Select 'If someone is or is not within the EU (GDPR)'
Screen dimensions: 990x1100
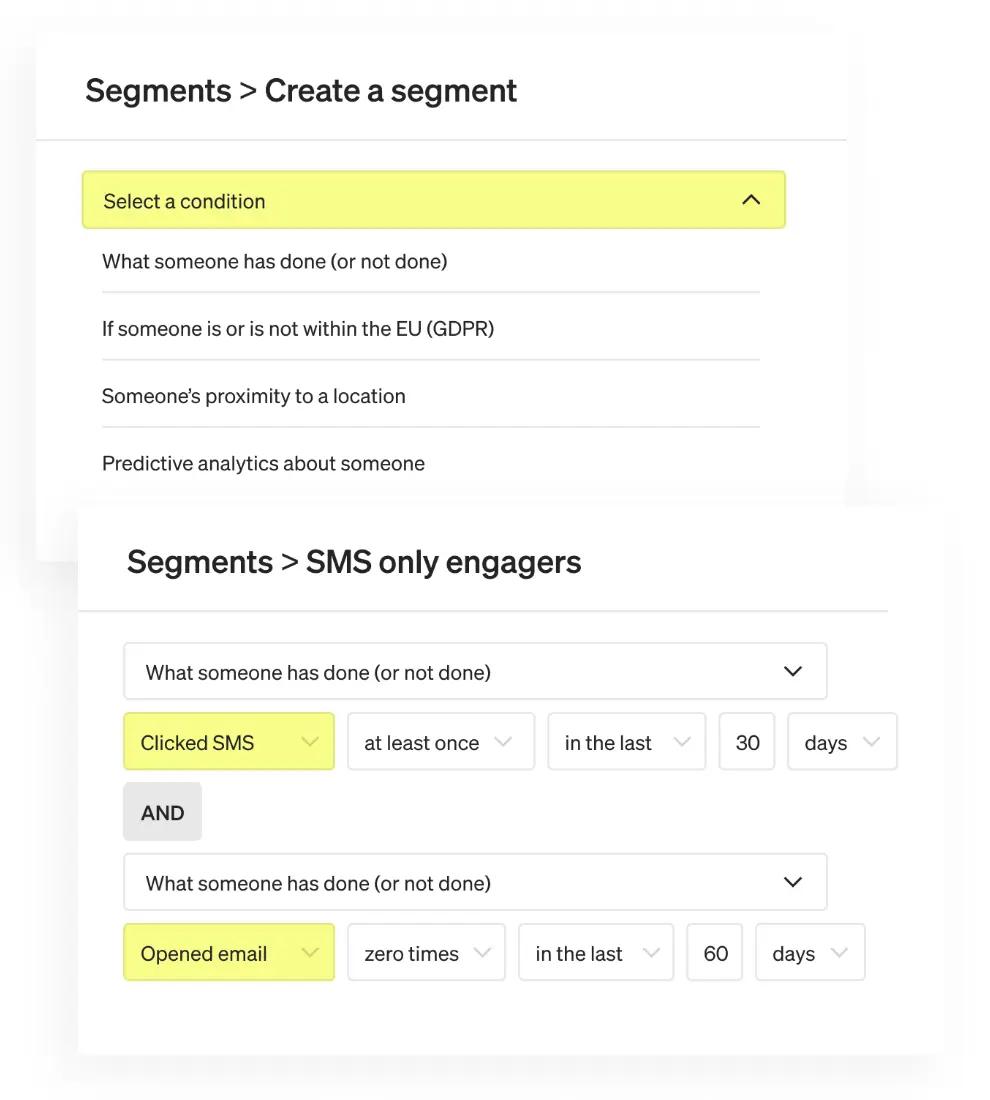[x=298, y=328]
